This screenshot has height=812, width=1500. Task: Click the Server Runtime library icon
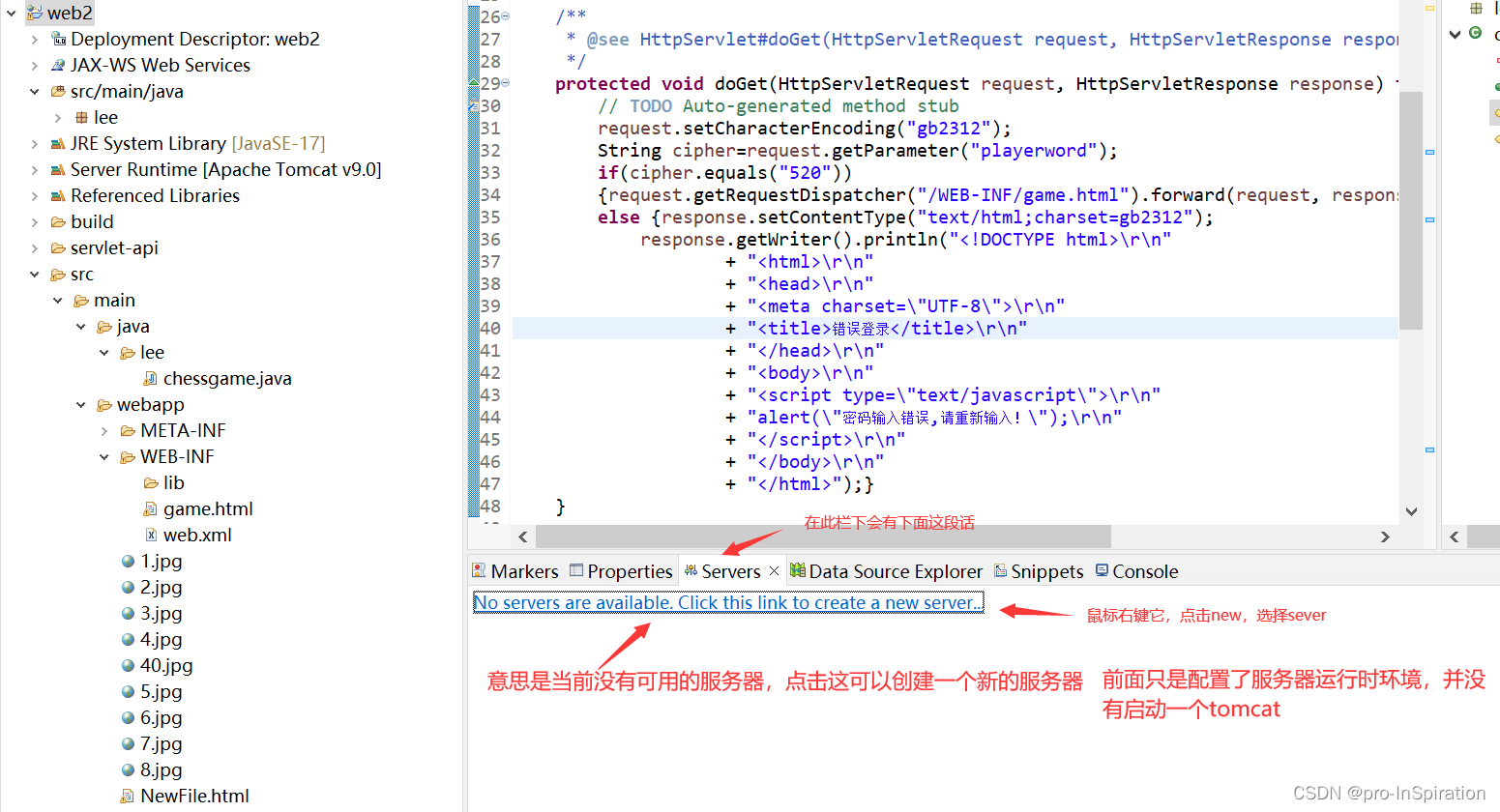point(58,169)
